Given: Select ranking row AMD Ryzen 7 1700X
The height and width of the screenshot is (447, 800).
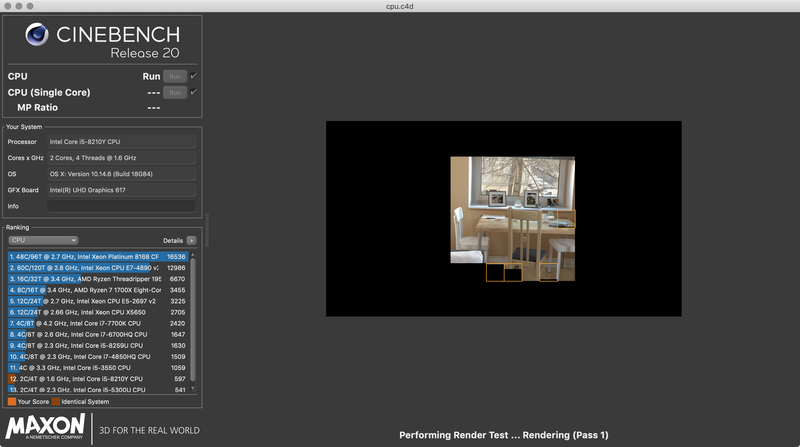Looking at the screenshot, I should coord(98,290).
